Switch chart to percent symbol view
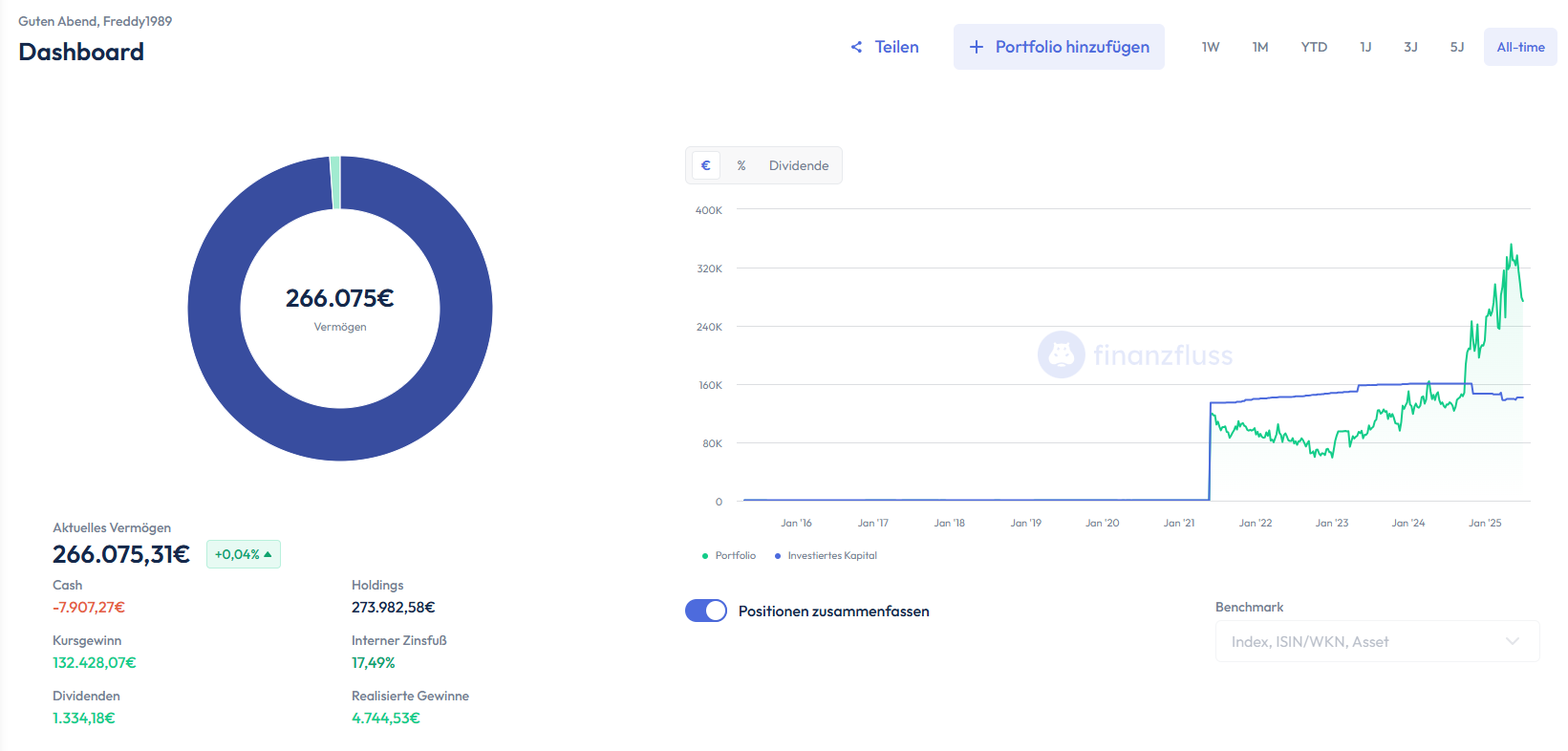The image size is (1568, 751). tap(741, 165)
